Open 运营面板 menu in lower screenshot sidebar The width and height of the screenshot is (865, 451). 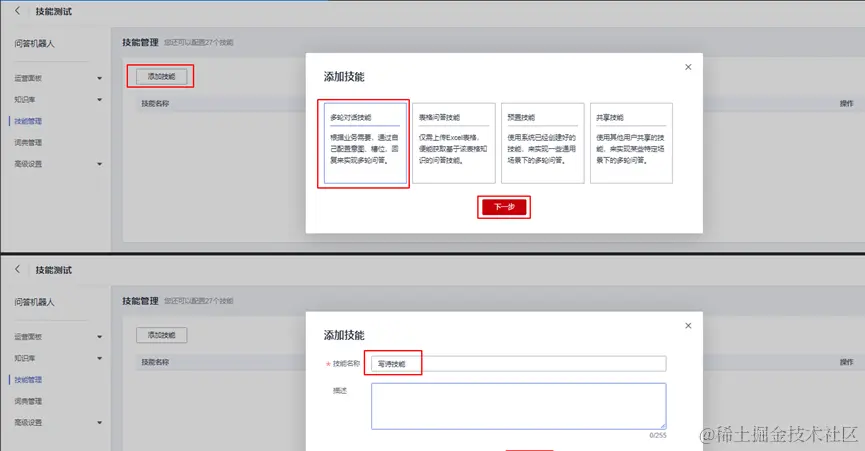click(28, 337)
